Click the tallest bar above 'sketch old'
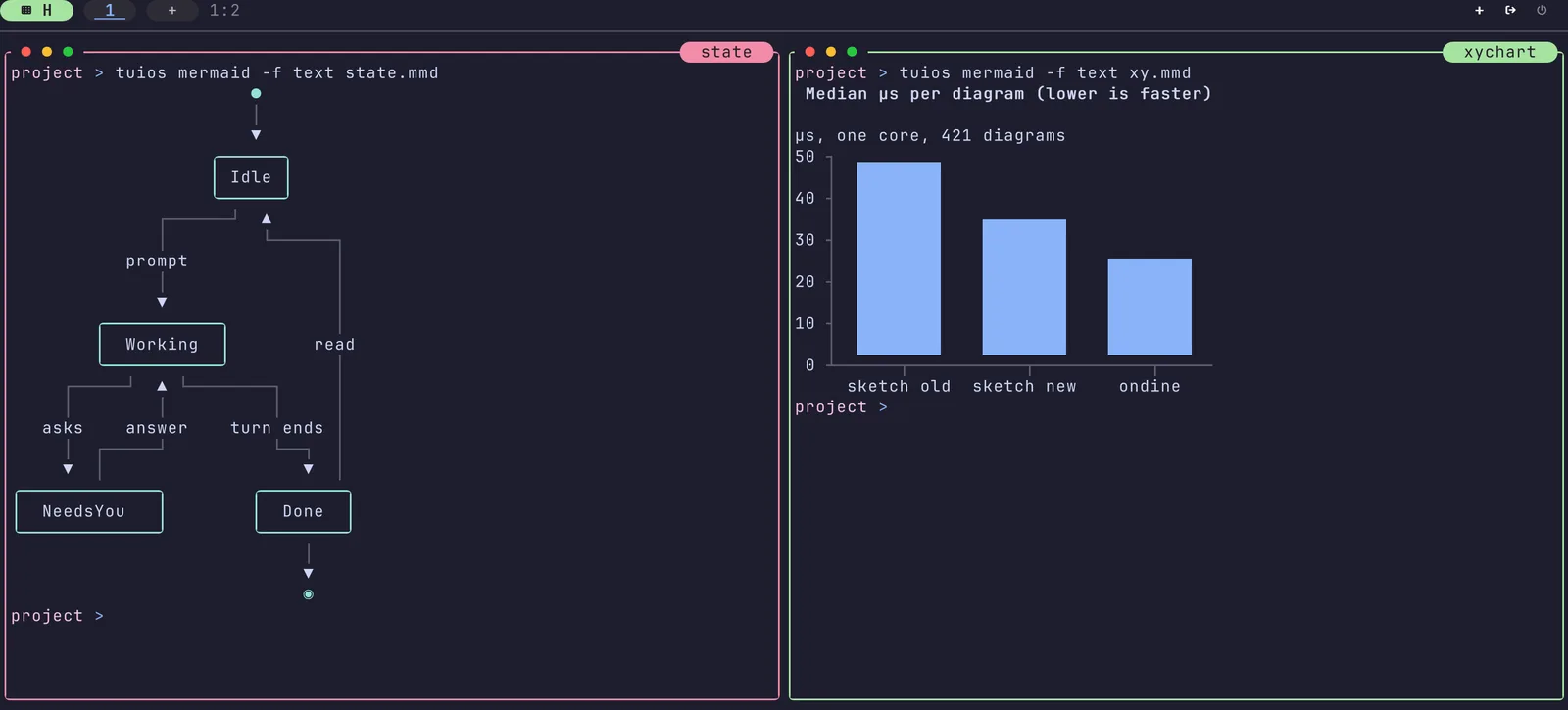The image size is (1568, 710). point(899,259)
